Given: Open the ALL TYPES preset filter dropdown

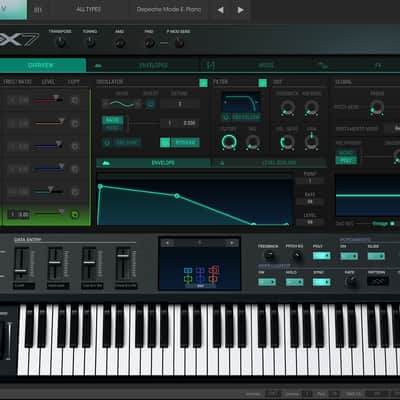Looking at the screenshot, I should [x=89, y=10].
